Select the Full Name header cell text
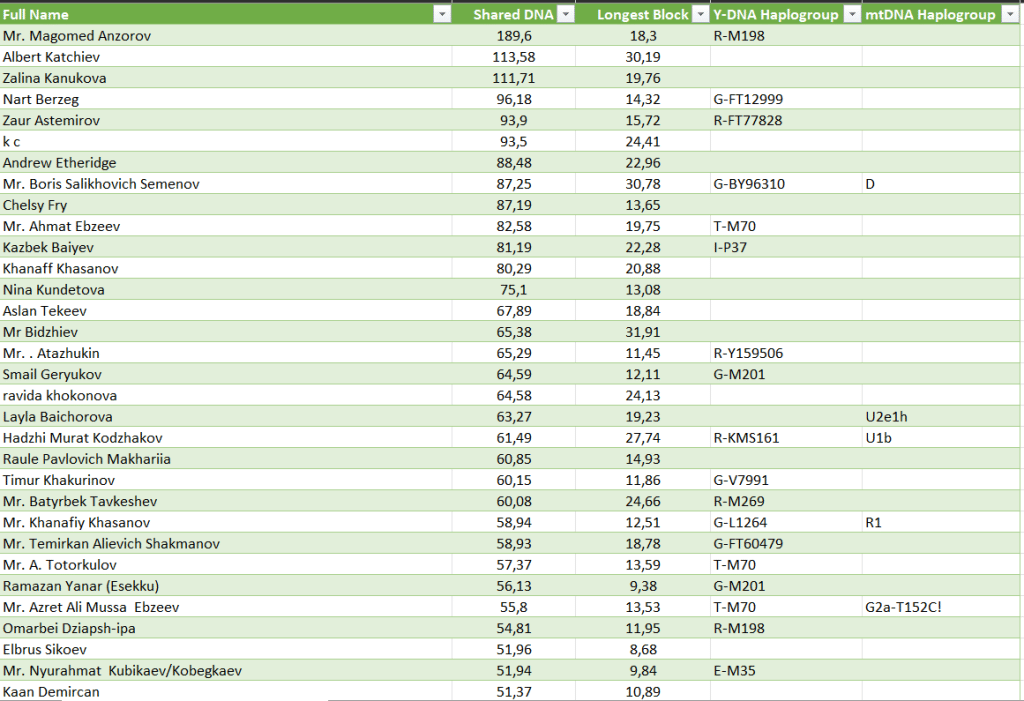 [35, 14]
